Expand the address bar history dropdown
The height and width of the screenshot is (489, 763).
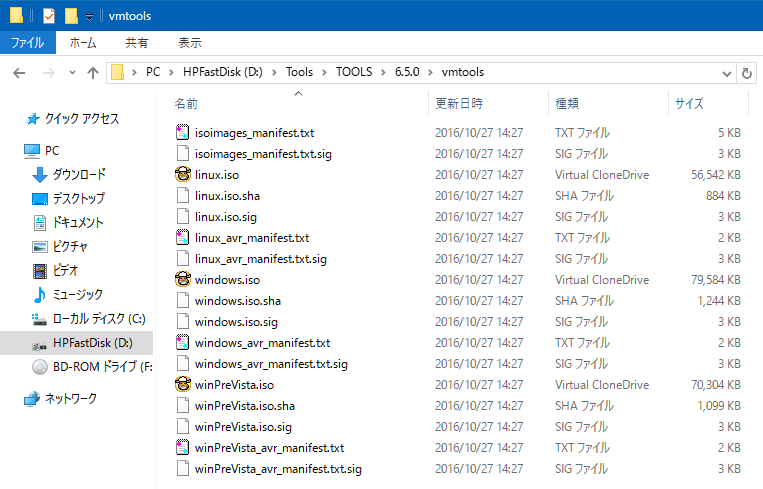coord(727,73)
